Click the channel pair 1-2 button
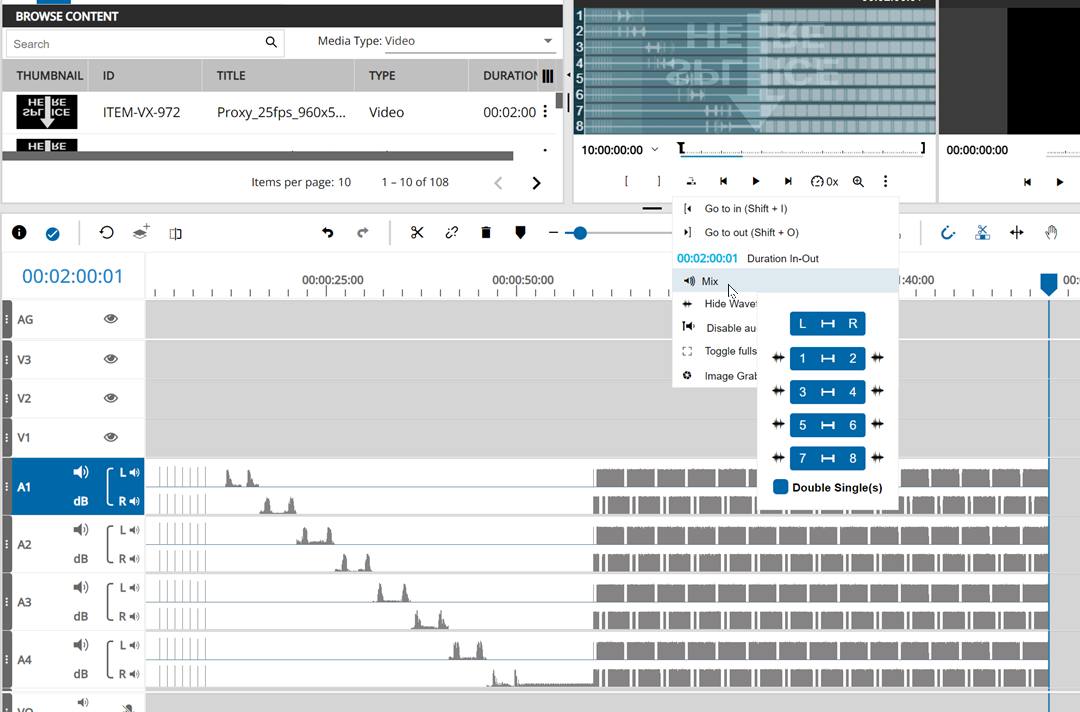Screen dimensions: 1080x712 [828, 358]
